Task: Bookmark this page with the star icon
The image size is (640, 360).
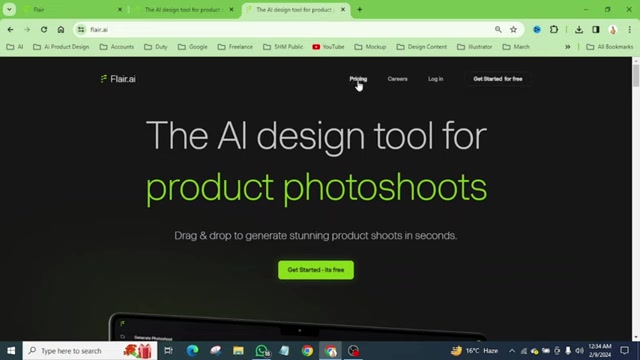Action: point(513,29)
